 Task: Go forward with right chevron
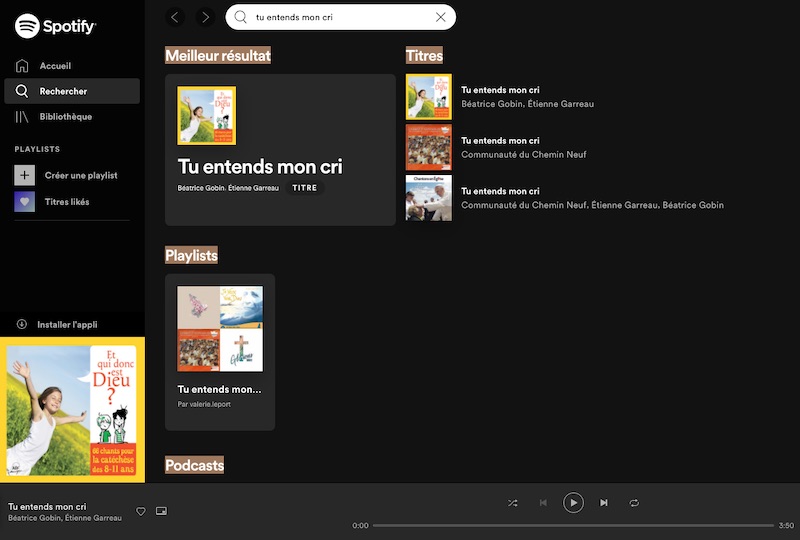click(x=205, y=17)
